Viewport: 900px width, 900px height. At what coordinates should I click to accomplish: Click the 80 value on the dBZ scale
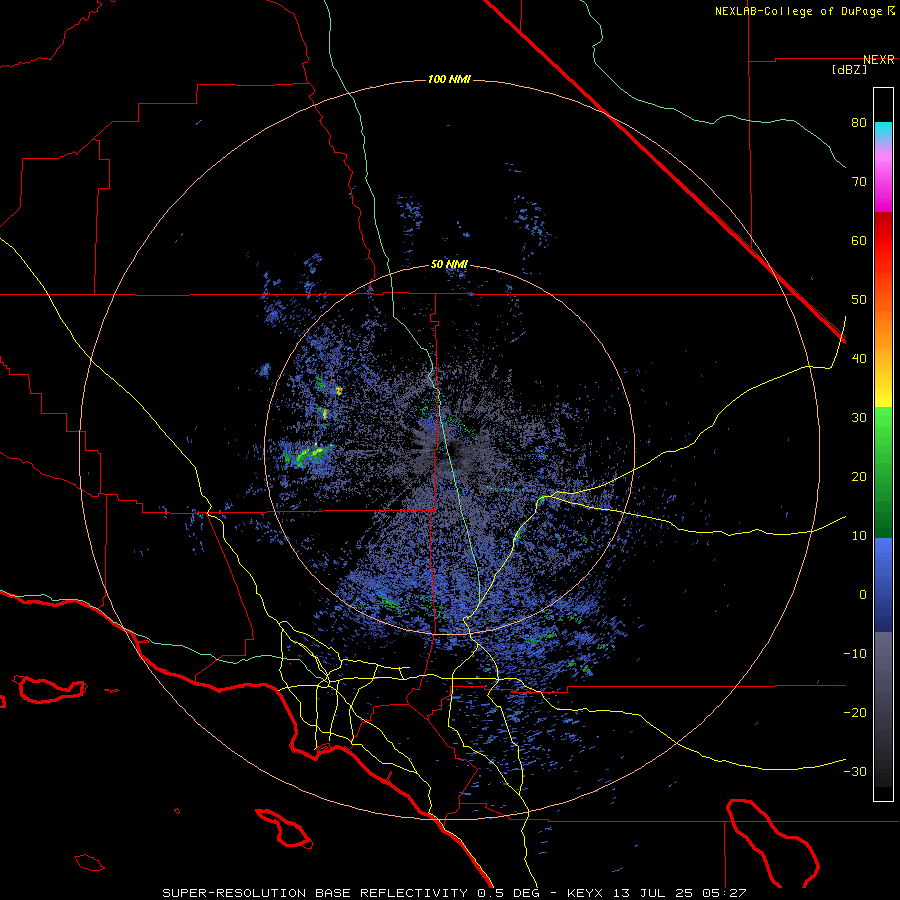(859, 123)
